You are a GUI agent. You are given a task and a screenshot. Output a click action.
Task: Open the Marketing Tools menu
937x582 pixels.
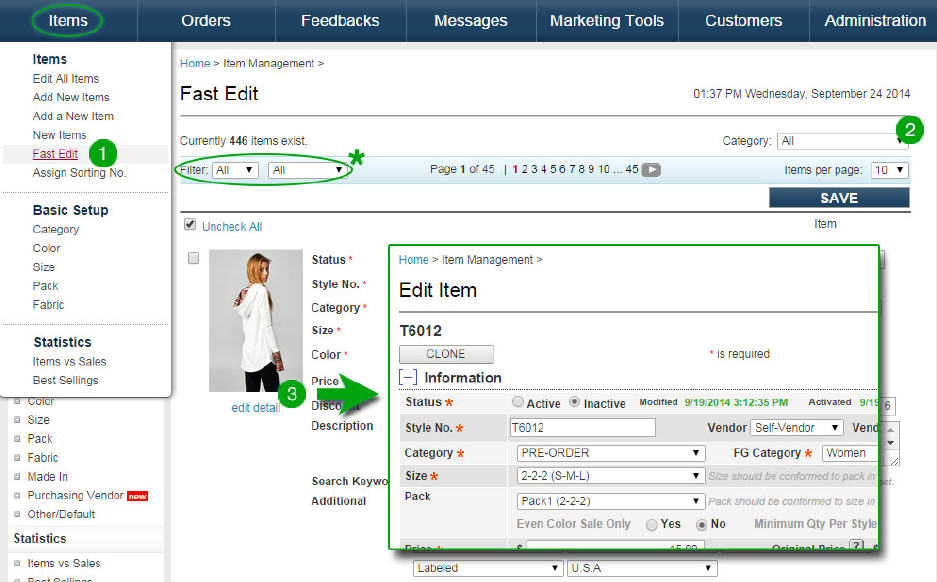tap(607, 21)
